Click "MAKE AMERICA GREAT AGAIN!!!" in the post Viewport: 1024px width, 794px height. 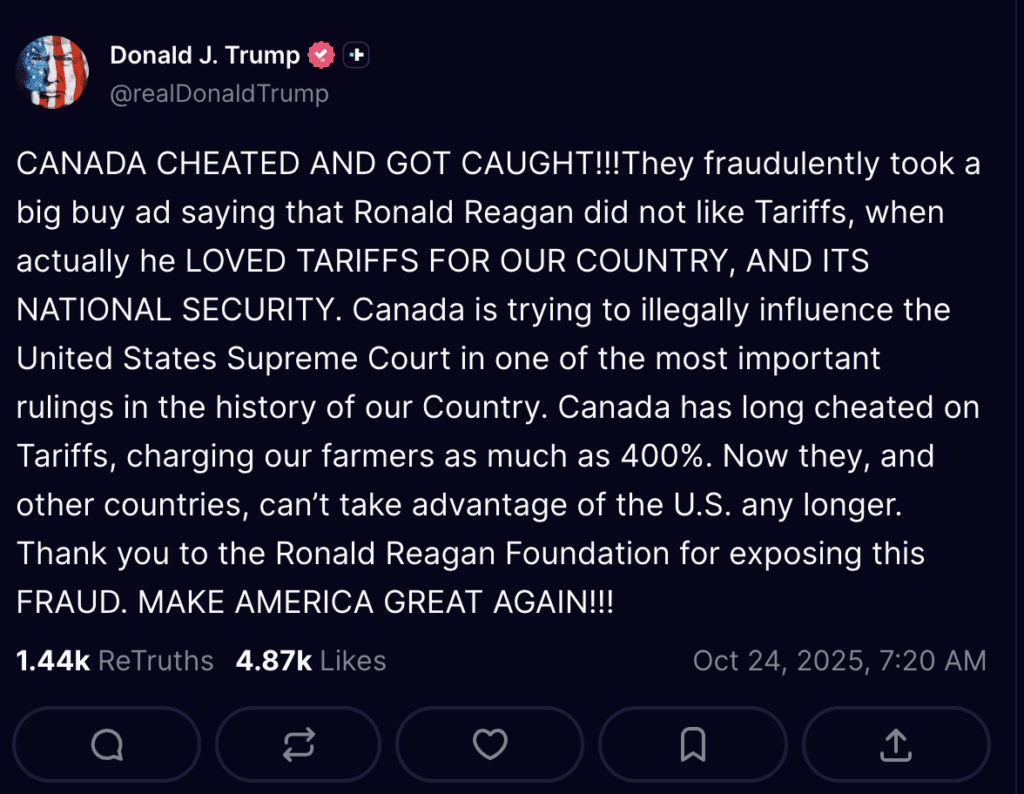tap(375, 603)
